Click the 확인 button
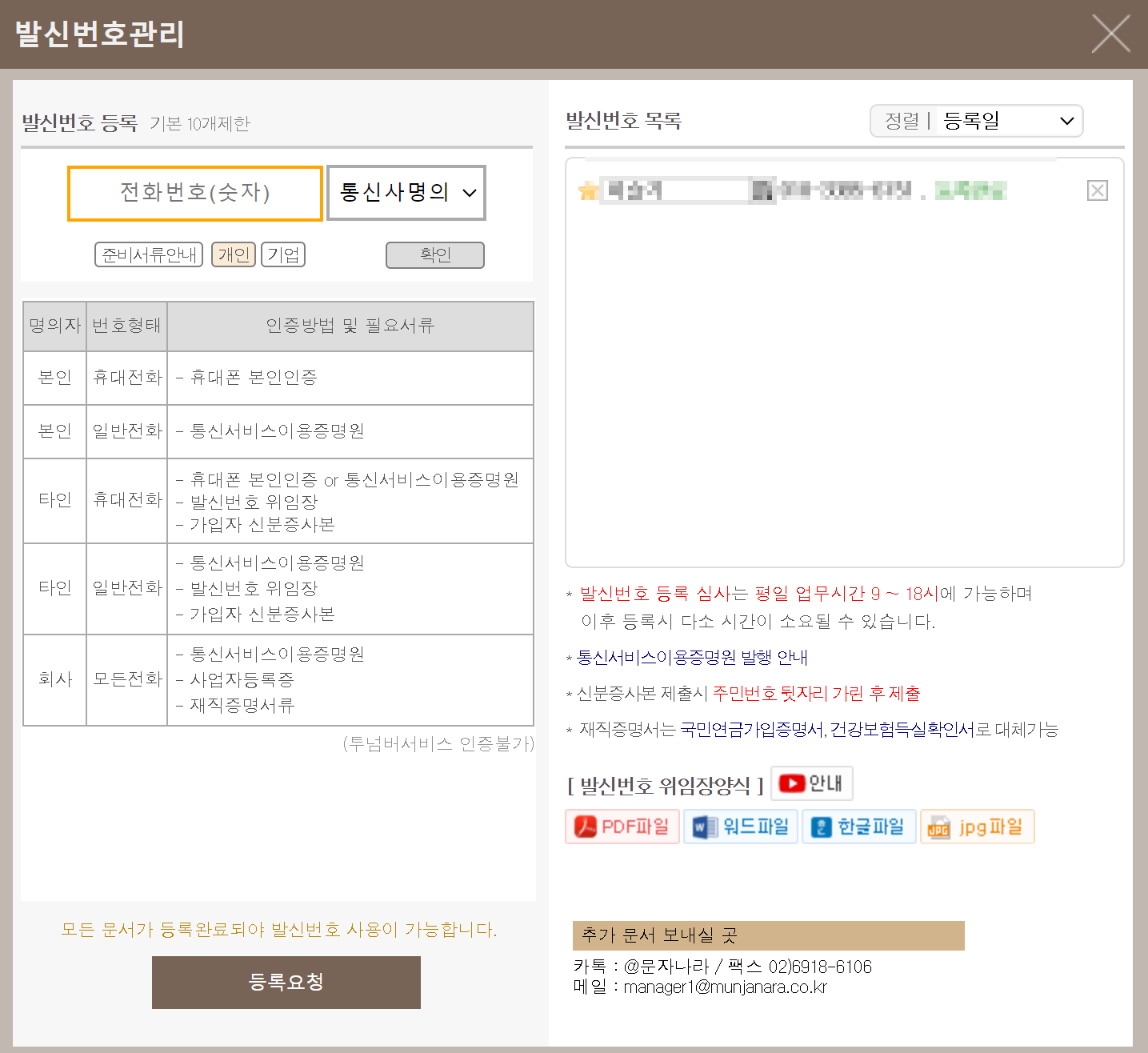The height and width of the screenshot is (1053, 1148). coord(435,255)
